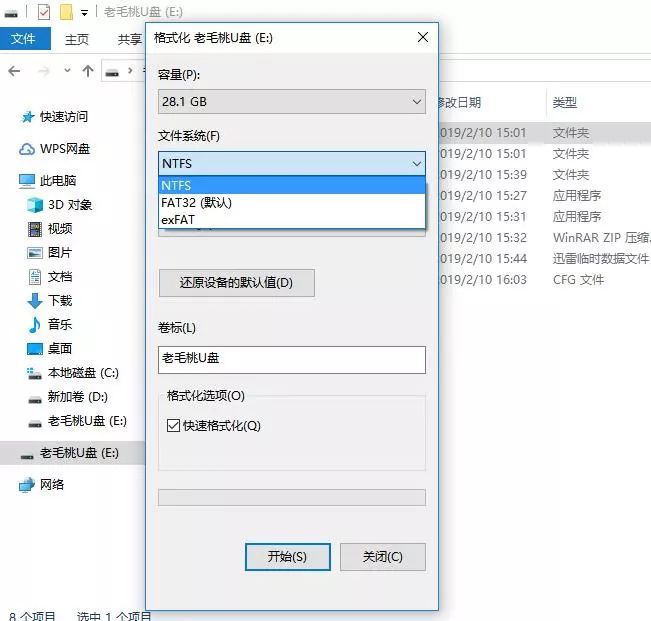Click the 音乐 music note icon
This screenshot has width=651, height=621.
pos(35,325)
